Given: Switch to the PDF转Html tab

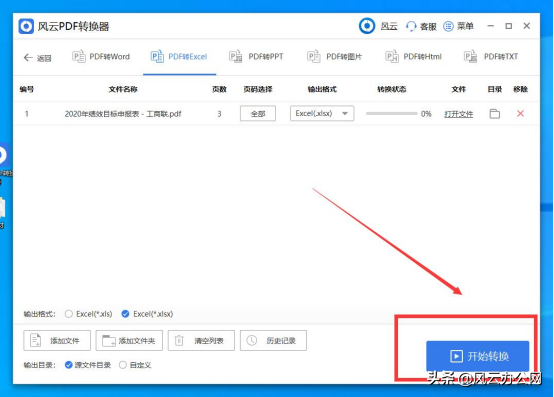Looking at the screenshot, I should coord(413,57).
